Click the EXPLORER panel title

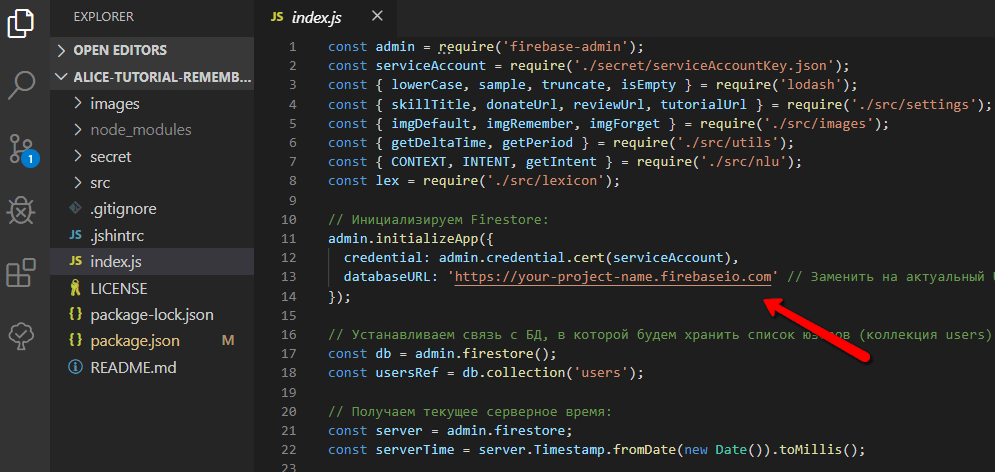click(x=103, y=16)
